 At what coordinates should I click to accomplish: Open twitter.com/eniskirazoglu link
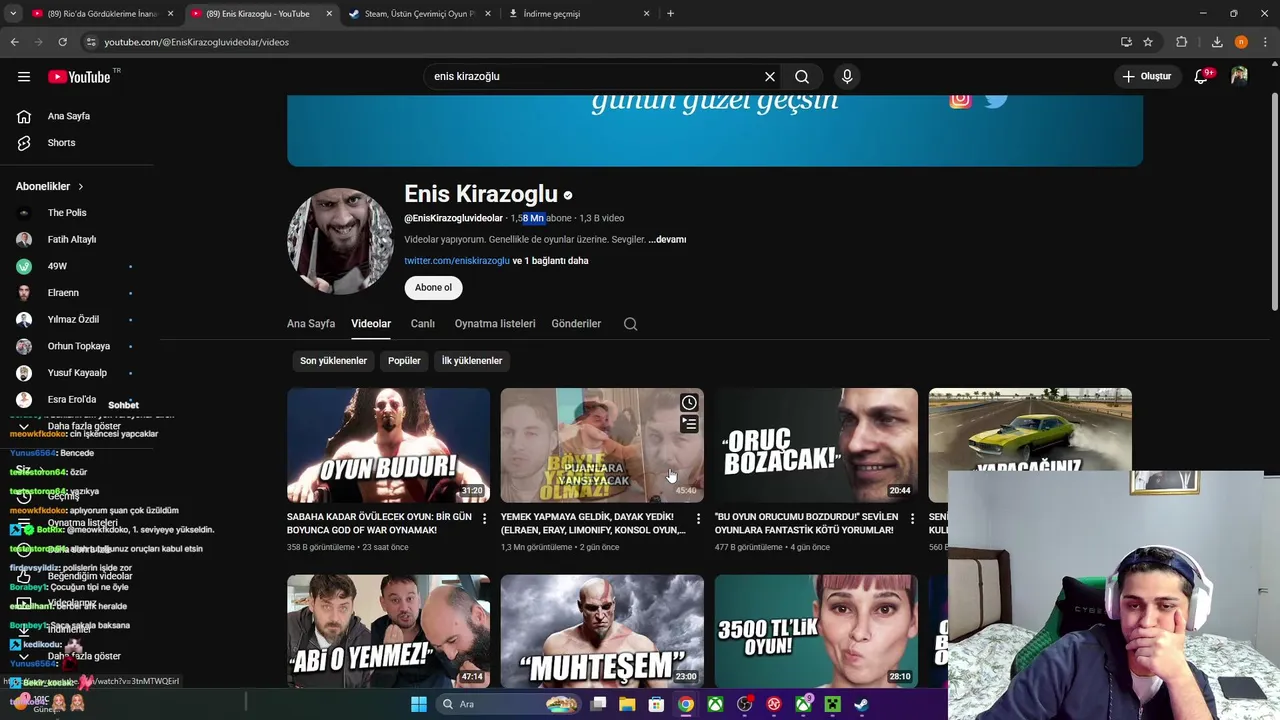pyautogui.click(x=457, y=261)
